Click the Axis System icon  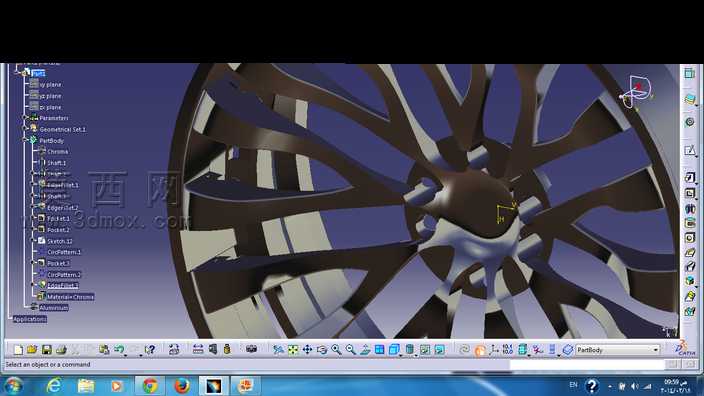click(x=494, y=350)
